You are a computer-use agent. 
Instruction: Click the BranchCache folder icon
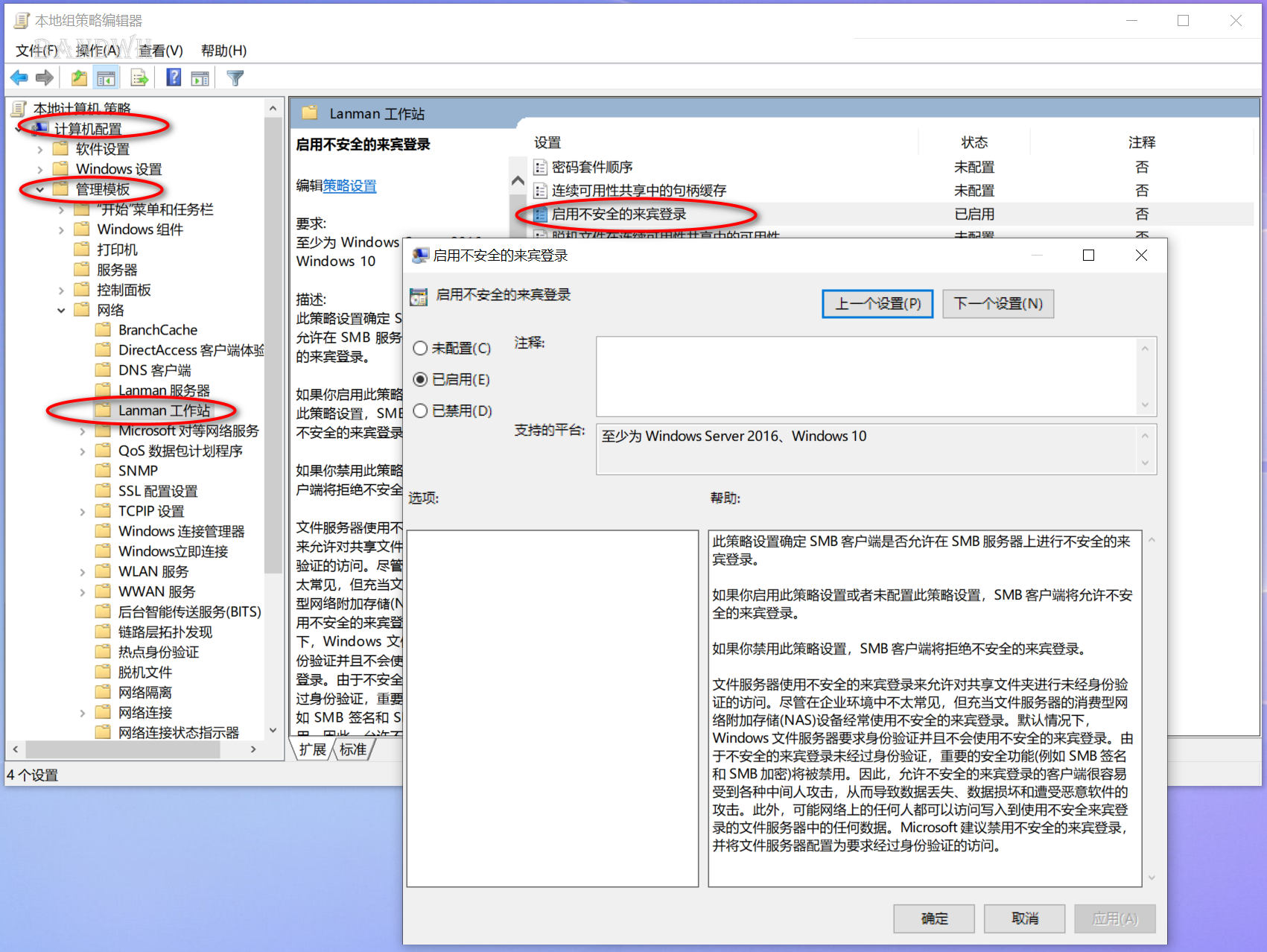(104, 329)
